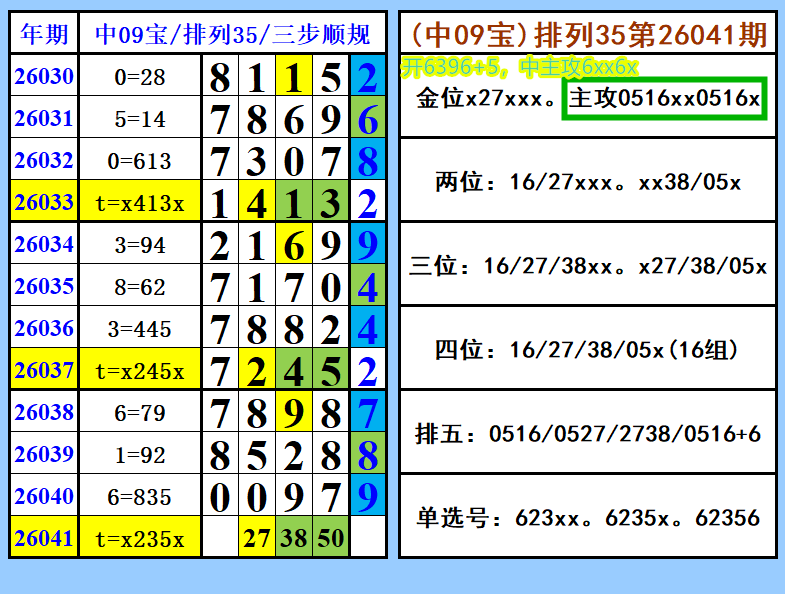Click the blue 9 in row 26040

(367, 496)
